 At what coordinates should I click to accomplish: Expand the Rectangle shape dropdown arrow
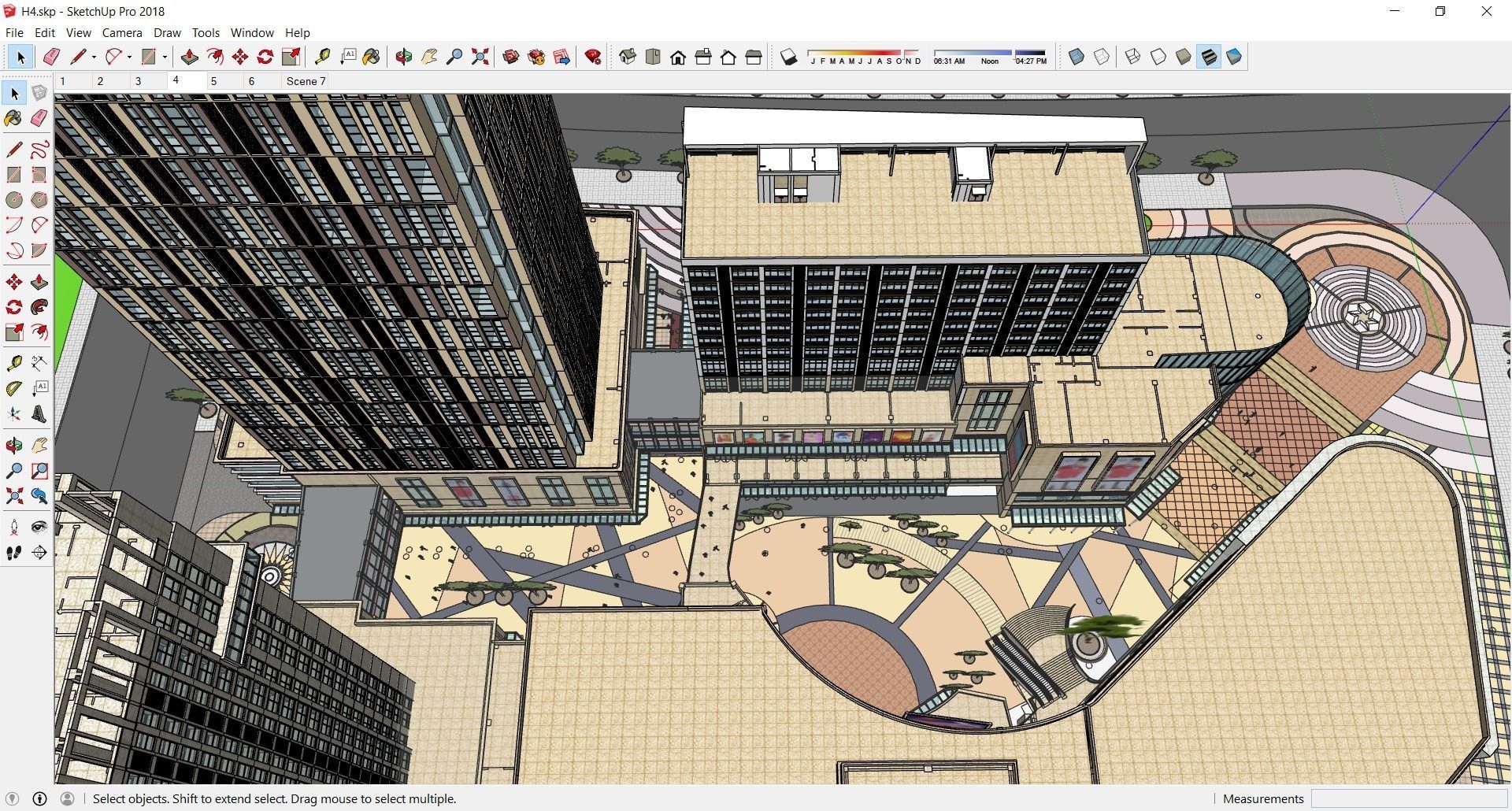pyautogui.click(x=165, y=57)
